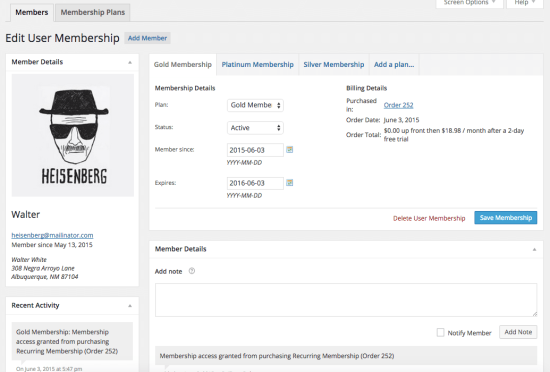
Task: Select the Platinum Membership tab
Action: (x=257, y=65)
